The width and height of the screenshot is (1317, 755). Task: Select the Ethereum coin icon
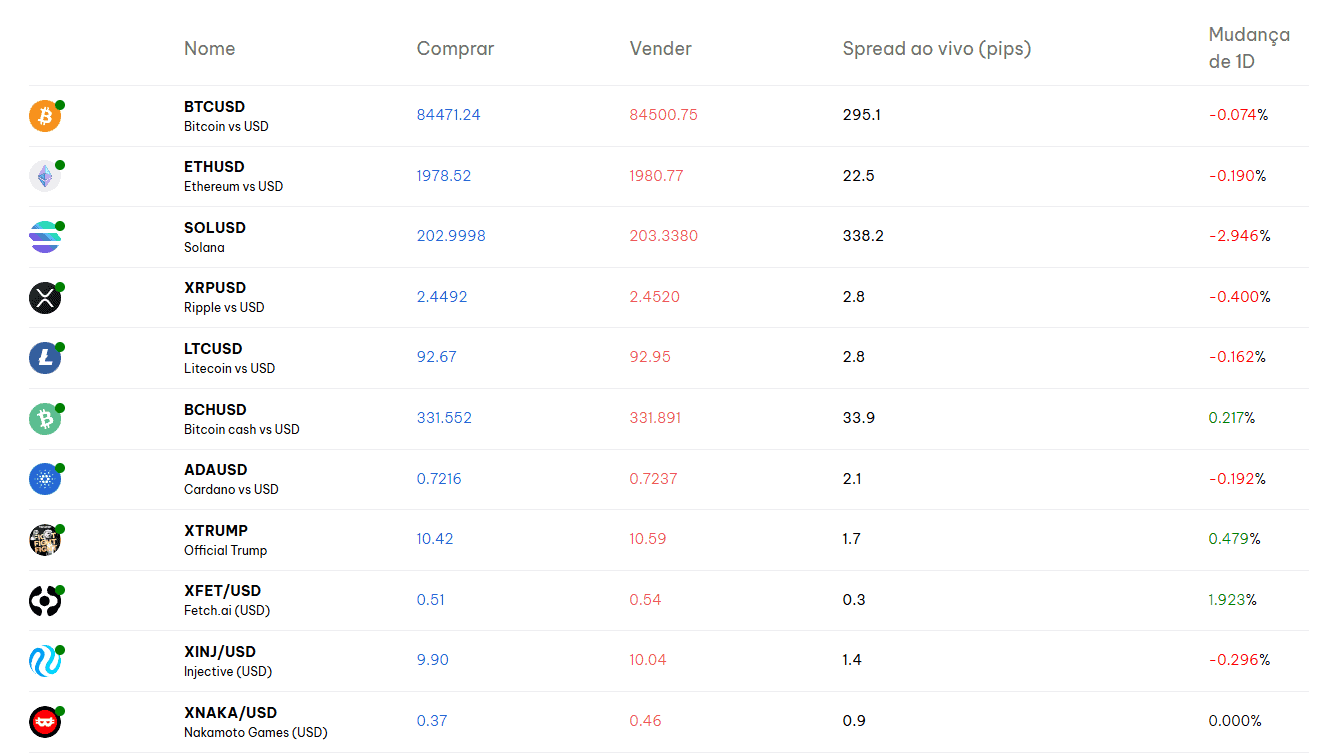(45, 176)
